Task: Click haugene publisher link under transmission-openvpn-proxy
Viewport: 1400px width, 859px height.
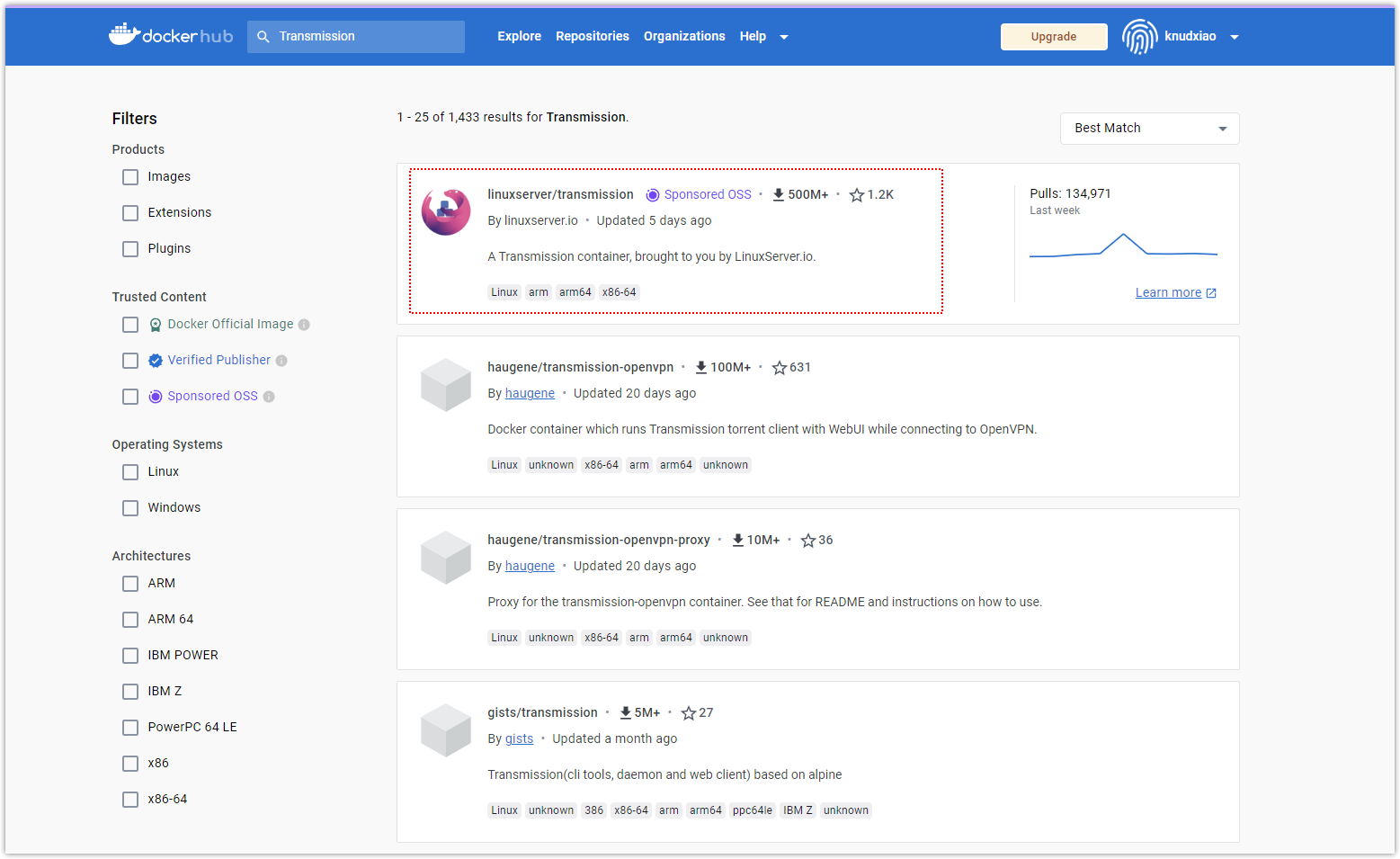Action: tap(530, 566)
